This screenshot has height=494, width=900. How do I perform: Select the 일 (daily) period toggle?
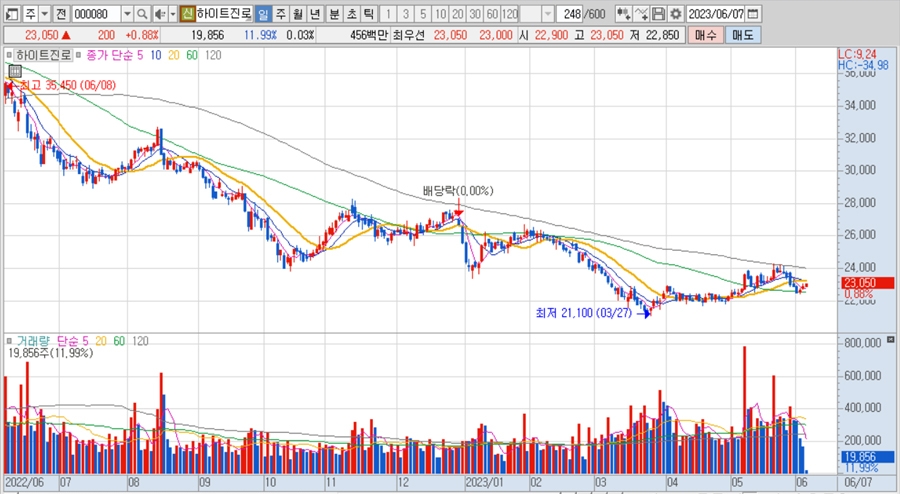click(262, 14)
